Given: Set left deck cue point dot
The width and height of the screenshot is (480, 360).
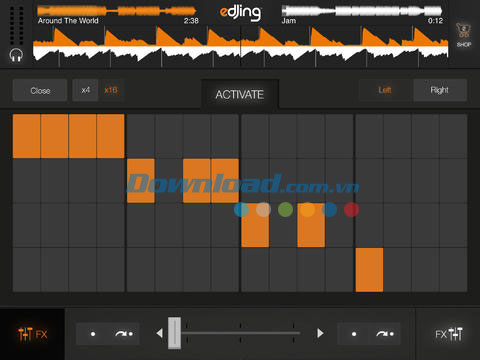Looking at the screenshot, I should click(x=93, y=334).
